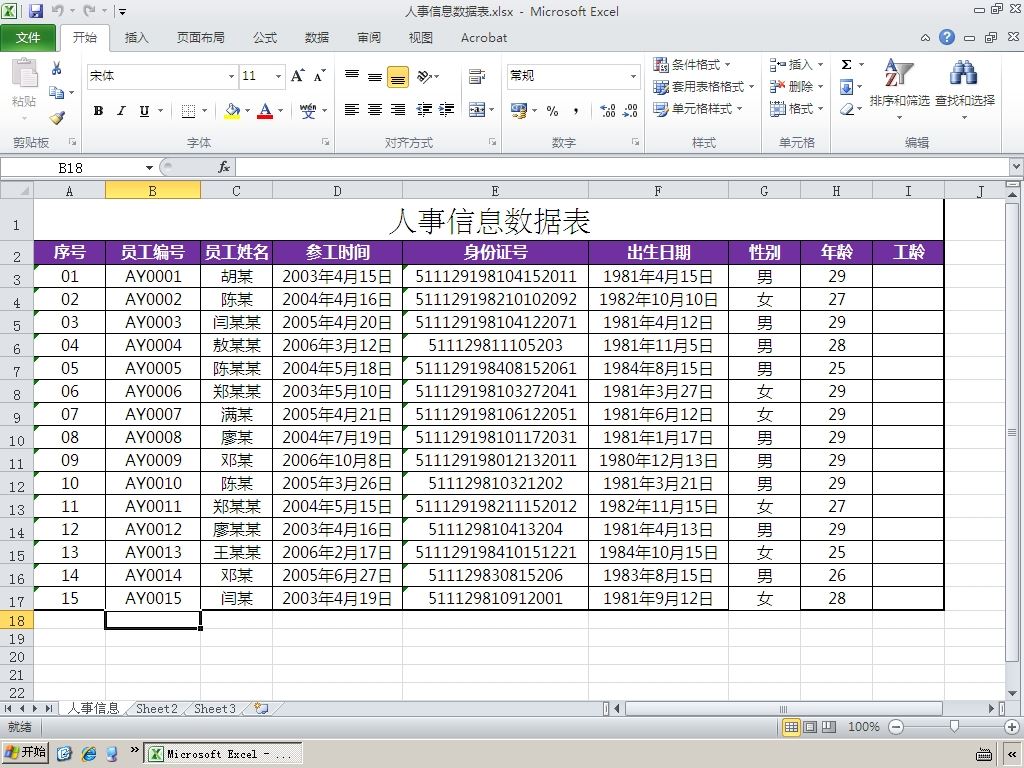Open the 文件 File tab
Image resolution: width=1024 pixels, height=768 pixels.
coord(27,38)
